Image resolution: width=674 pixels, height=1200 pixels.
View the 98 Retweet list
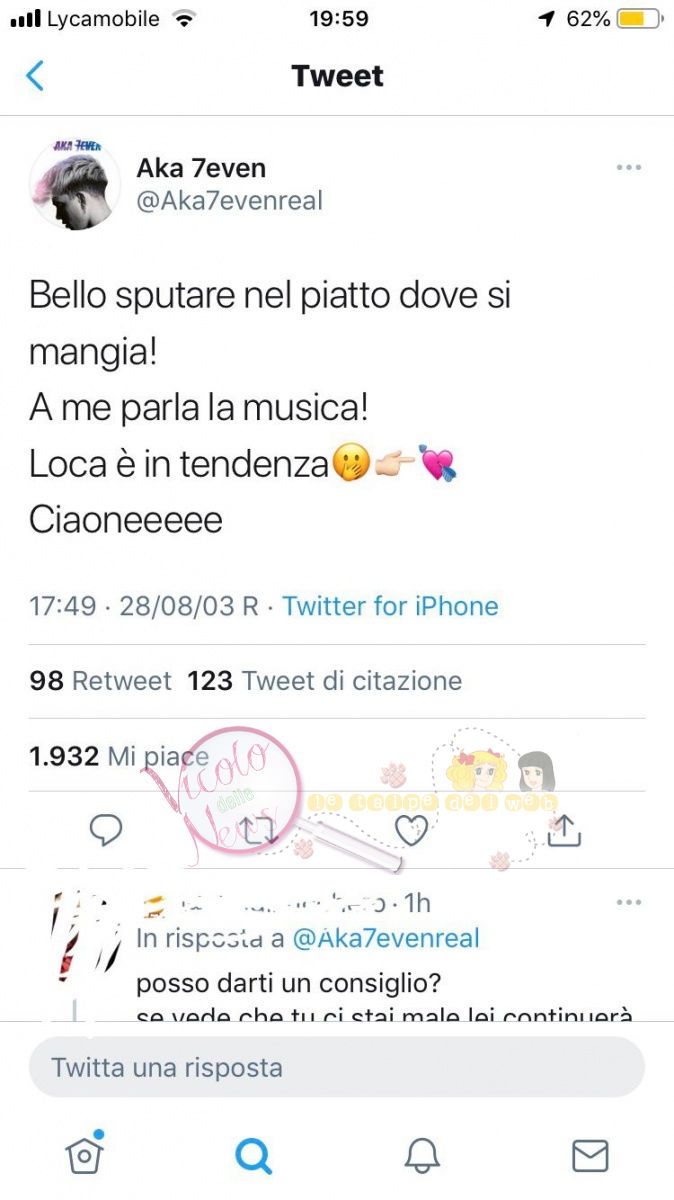(101, 681)
